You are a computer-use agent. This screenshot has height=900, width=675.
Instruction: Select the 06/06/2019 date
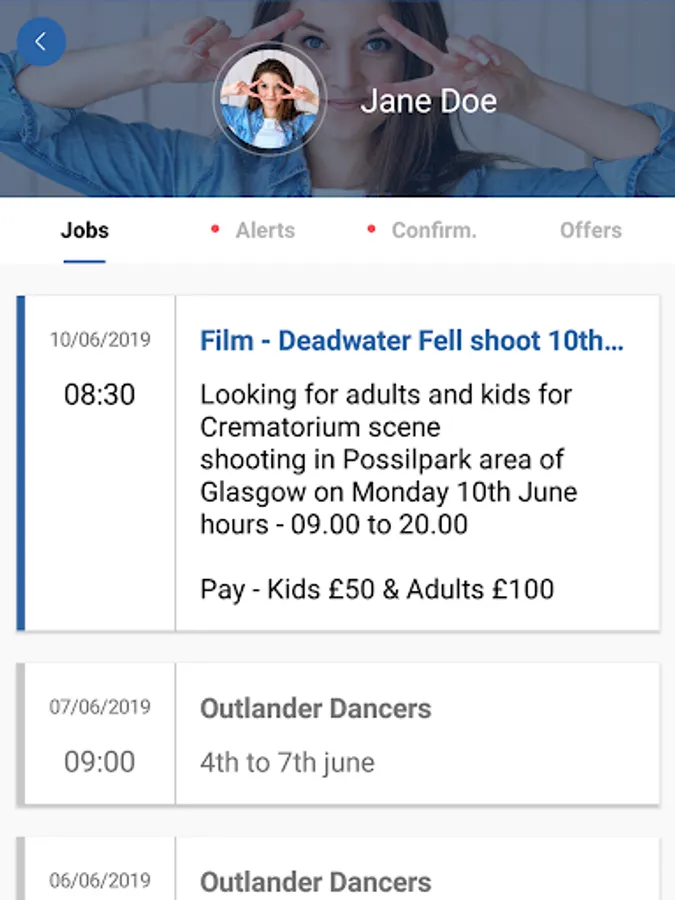[100, 880]
